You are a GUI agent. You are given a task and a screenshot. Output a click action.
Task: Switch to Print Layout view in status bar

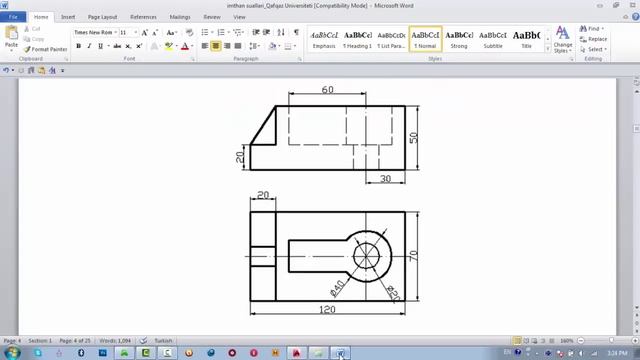click(517, 340)
